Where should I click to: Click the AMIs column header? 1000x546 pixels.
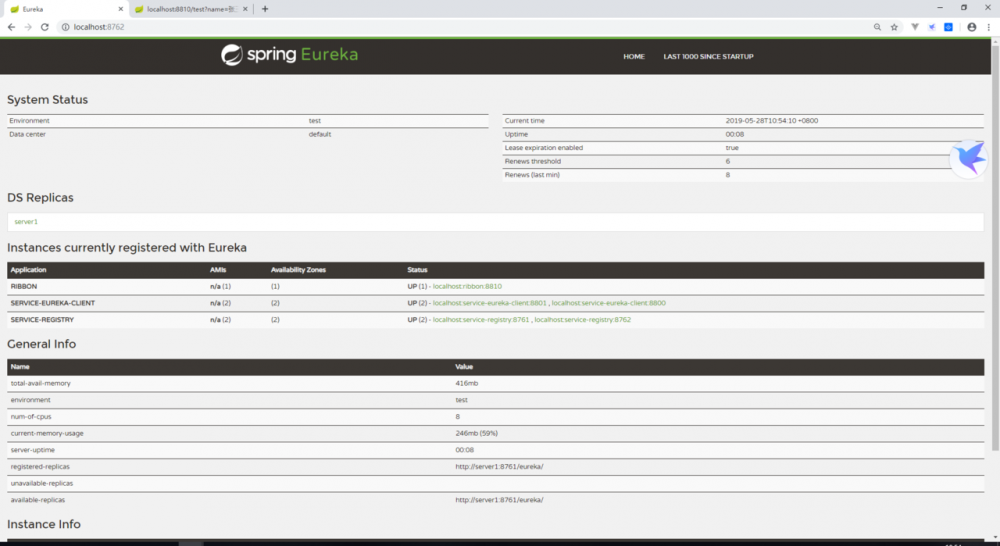217,270
